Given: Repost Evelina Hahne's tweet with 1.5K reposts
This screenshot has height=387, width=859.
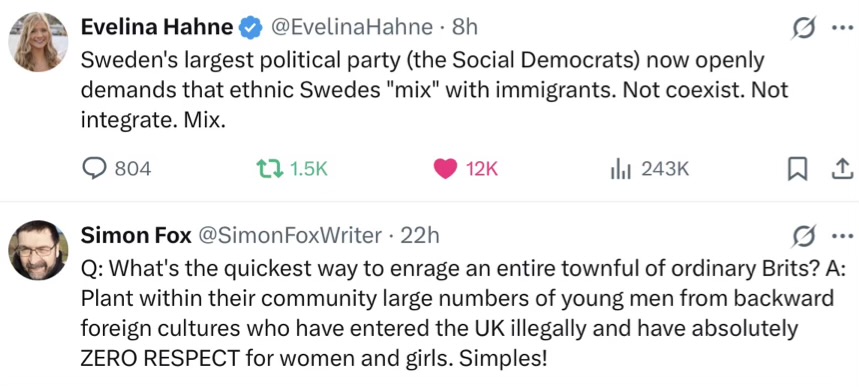Looking at the screenshot, I should [292, 169].
